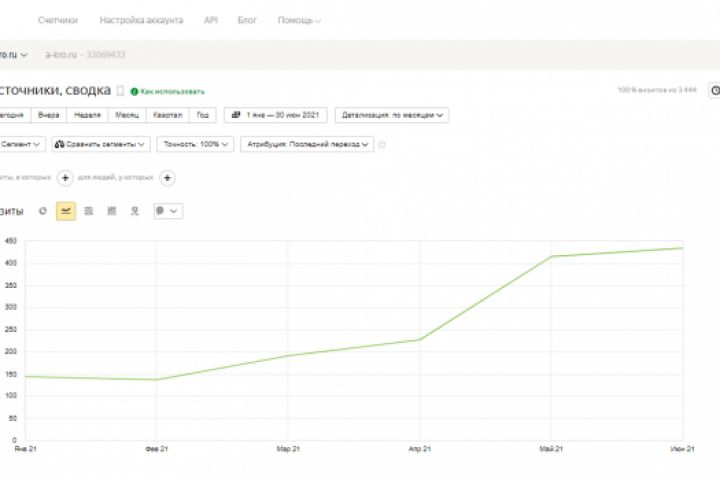Viewport: 720px width, 480px height.
Task: Switch to the bar chart icon
Action: (111, 211)
